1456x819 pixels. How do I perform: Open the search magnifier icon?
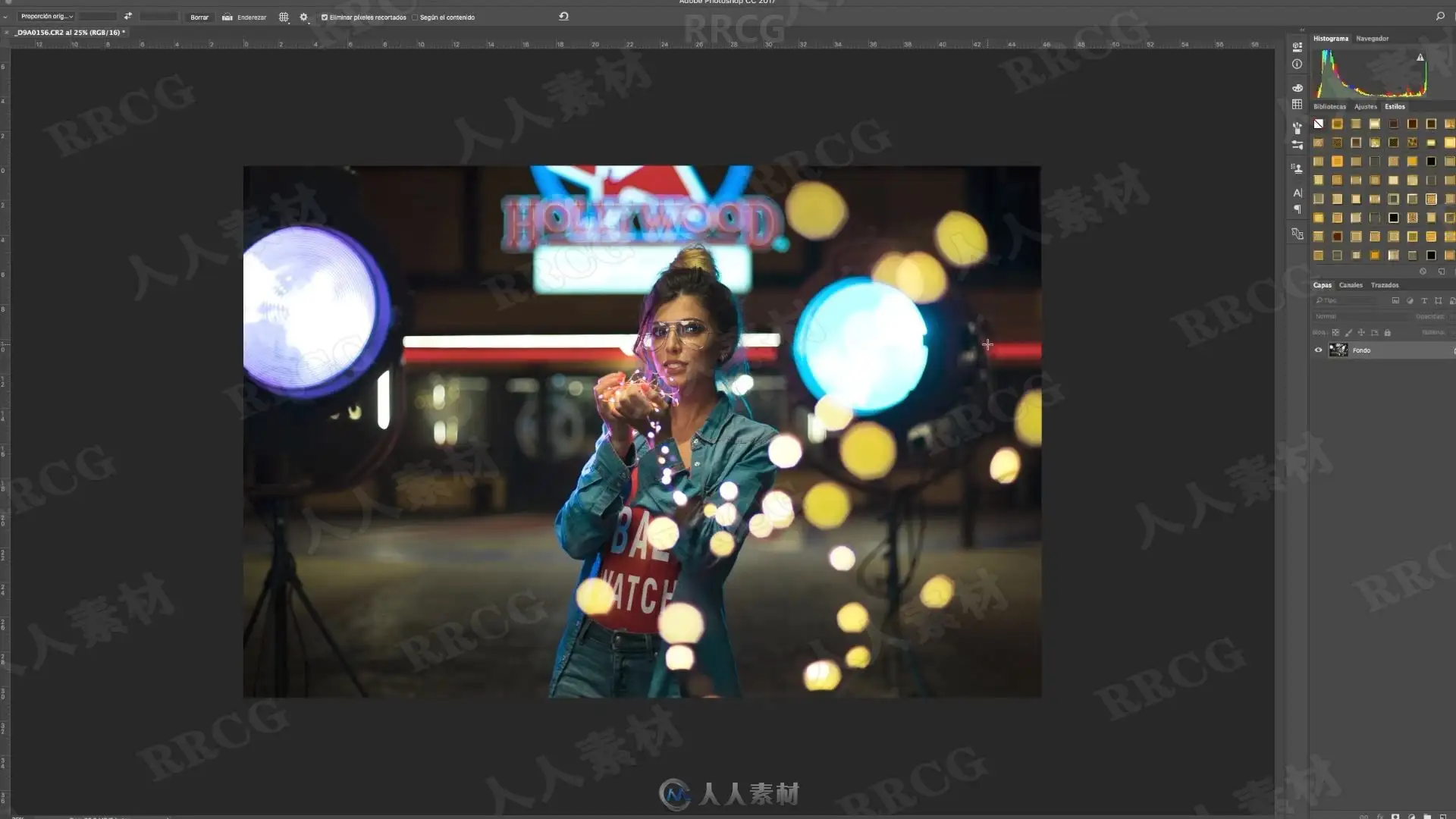pos(1440,16)
